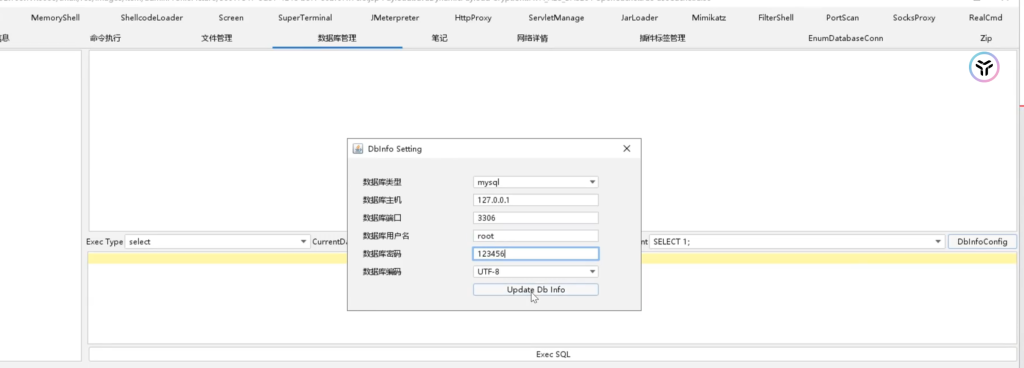Switch to FilterShell tab

(x=776, y=18)
